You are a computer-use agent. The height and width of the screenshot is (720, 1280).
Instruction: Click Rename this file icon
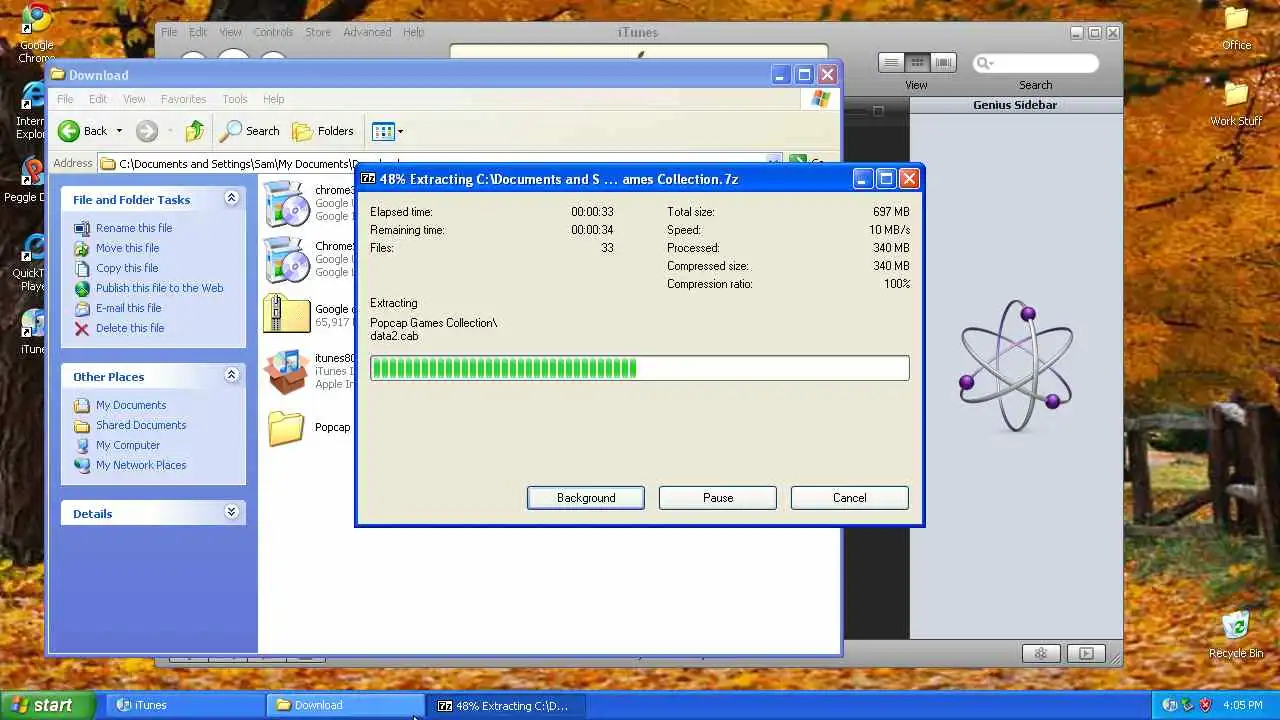(x=82, y=228)
